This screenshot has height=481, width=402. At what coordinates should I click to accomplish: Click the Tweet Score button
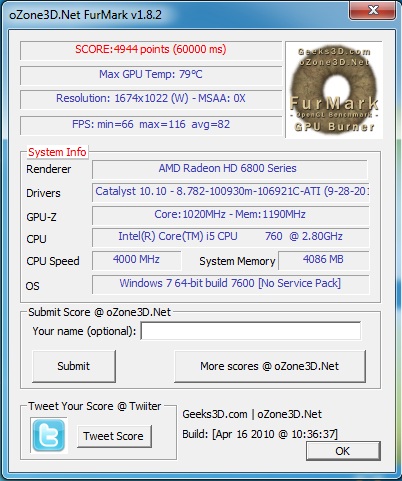tap(114, 436)
